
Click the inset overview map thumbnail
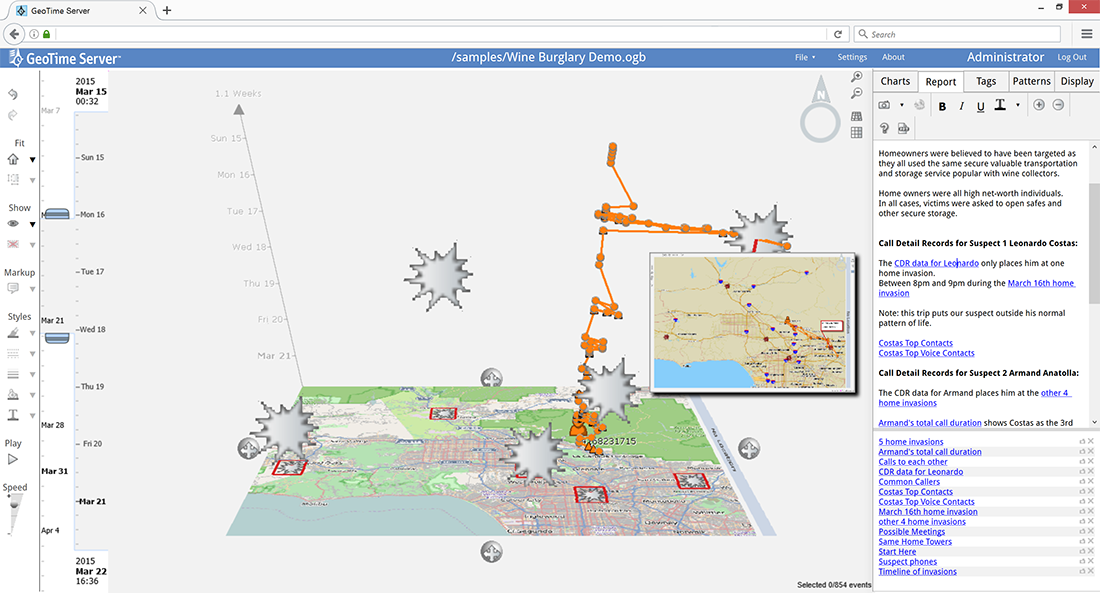point(751,322)
